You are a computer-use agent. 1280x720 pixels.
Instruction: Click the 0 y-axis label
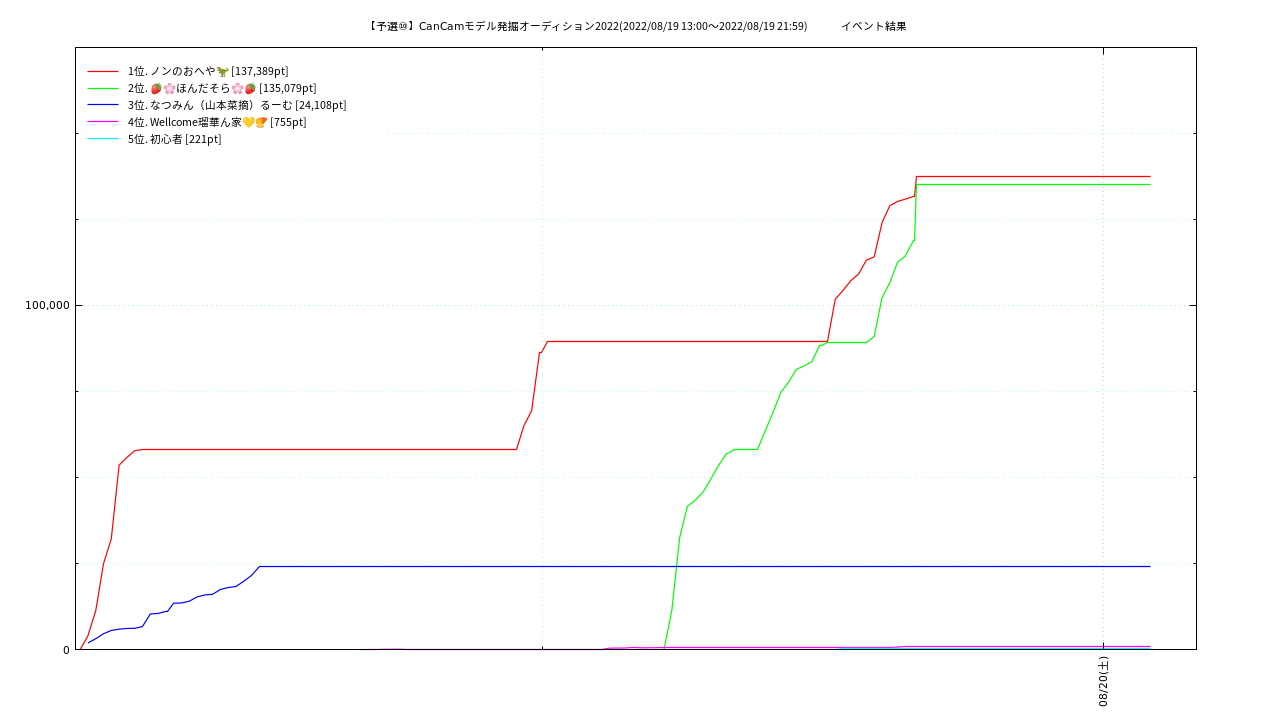tap(66, 650)
